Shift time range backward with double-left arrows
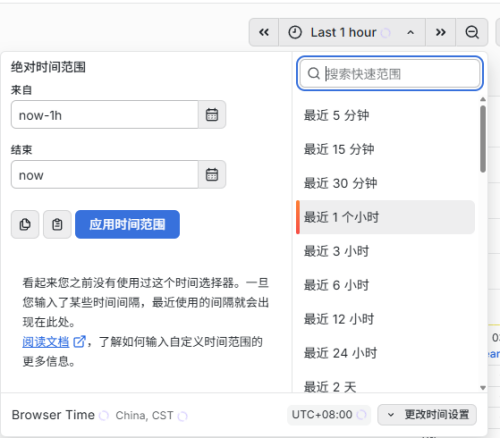 pos(264,32)
